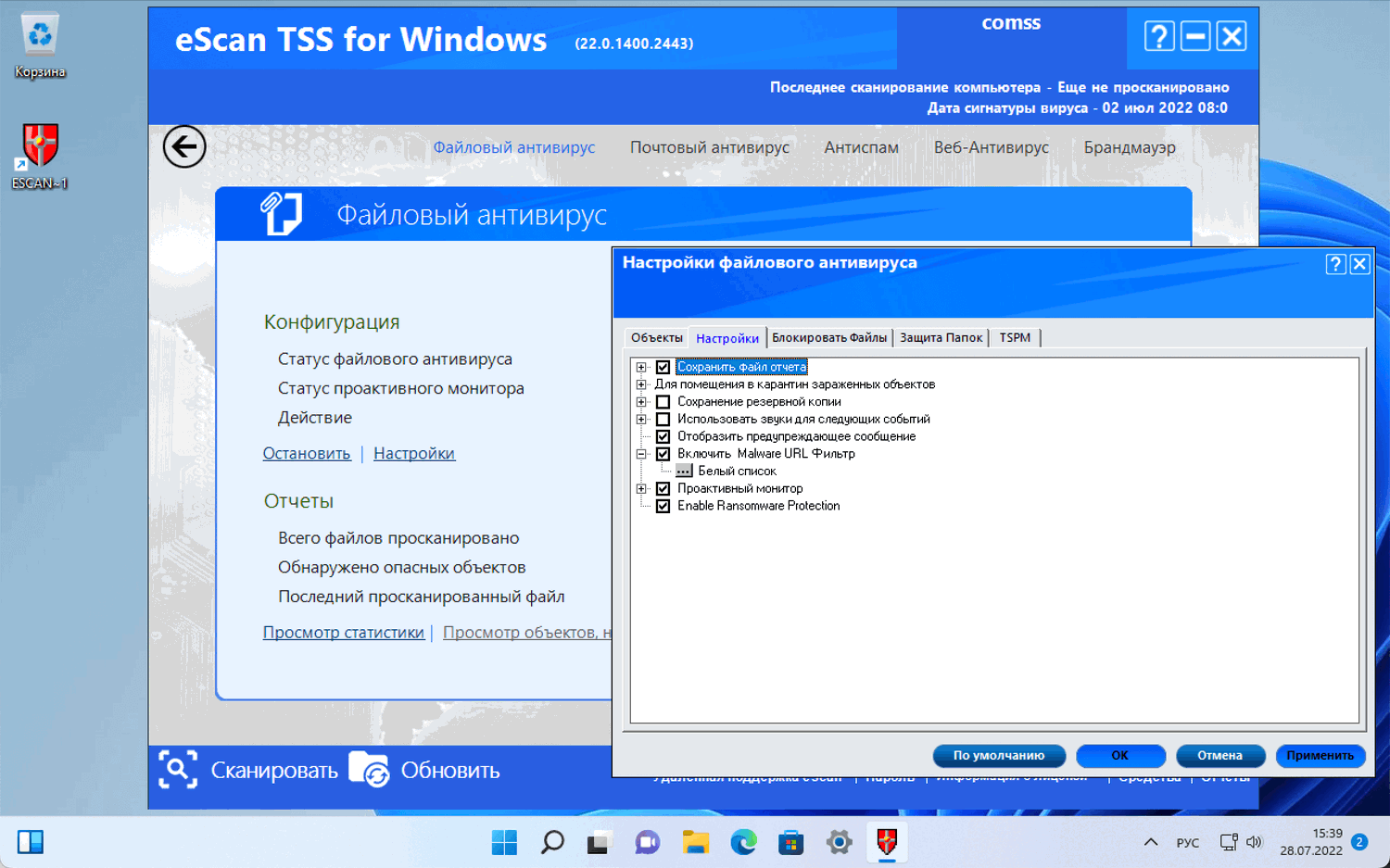Open Настройки link under Конфигурация
Screen dimensions: 1390x868
tap(414, 454)
